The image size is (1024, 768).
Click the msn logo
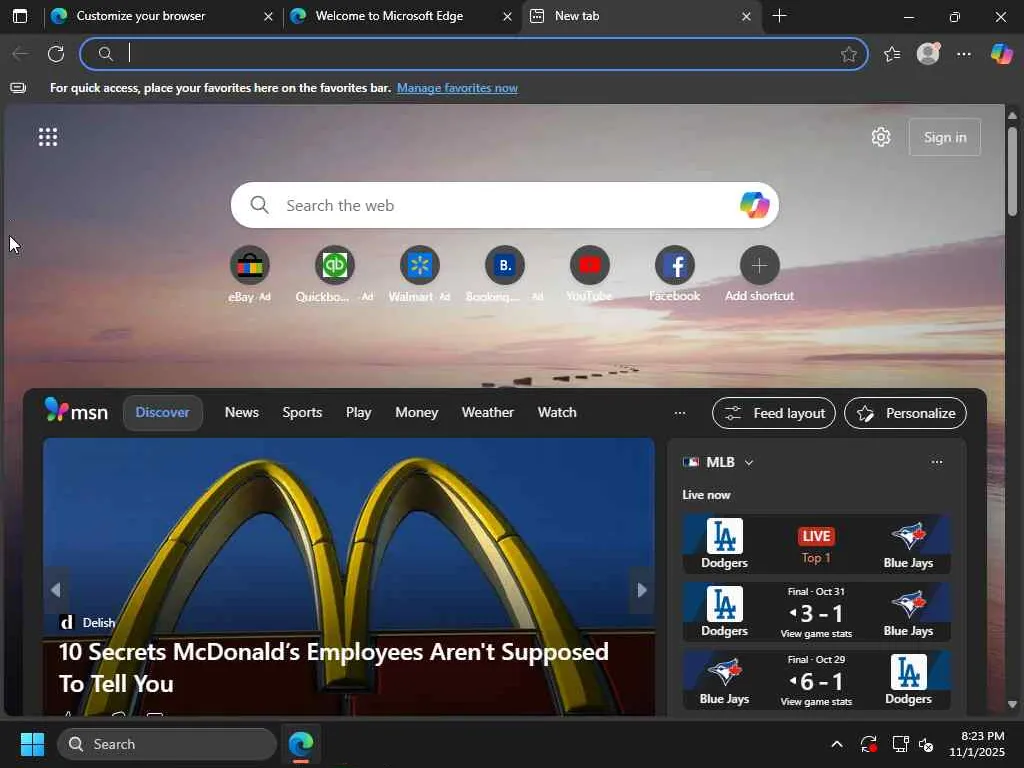click(76, 411)
